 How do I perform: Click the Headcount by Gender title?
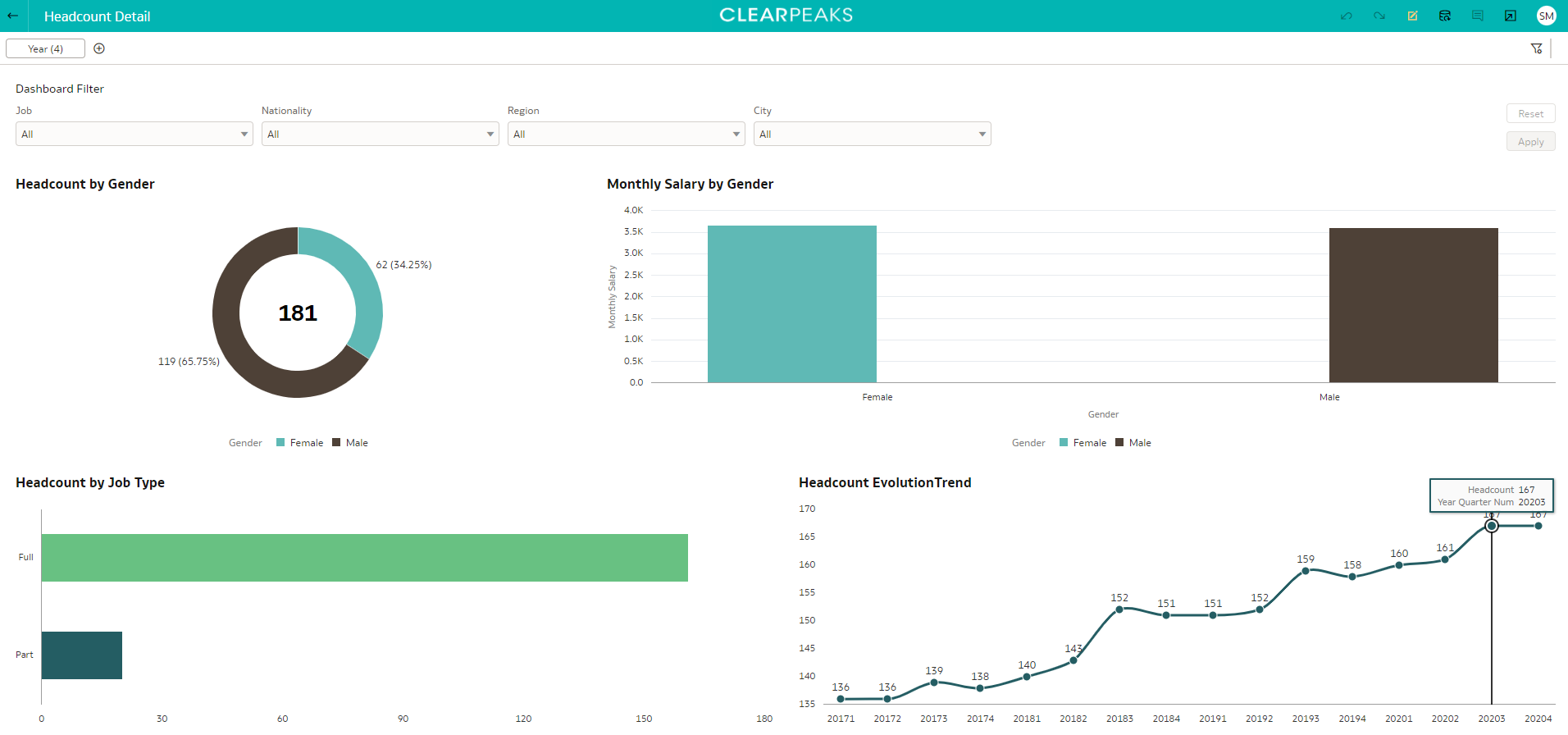coord(85,184)
